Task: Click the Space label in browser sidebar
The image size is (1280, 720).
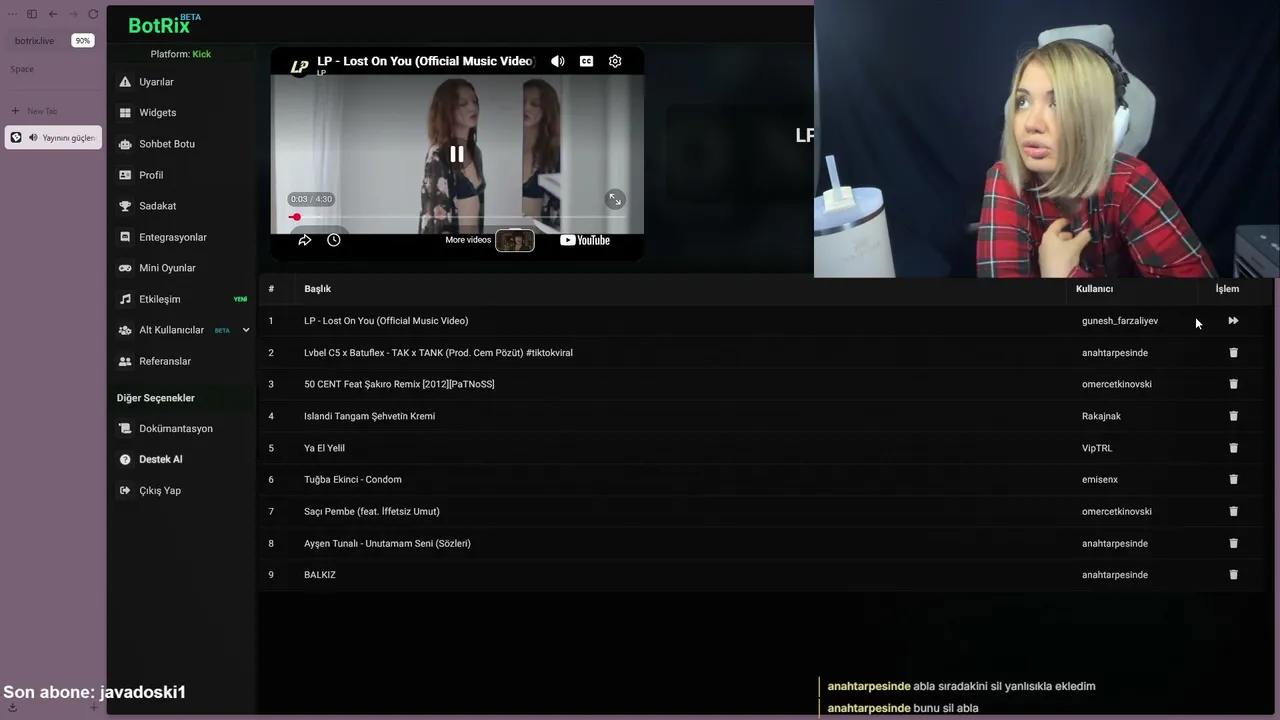Action: point(22,69)
